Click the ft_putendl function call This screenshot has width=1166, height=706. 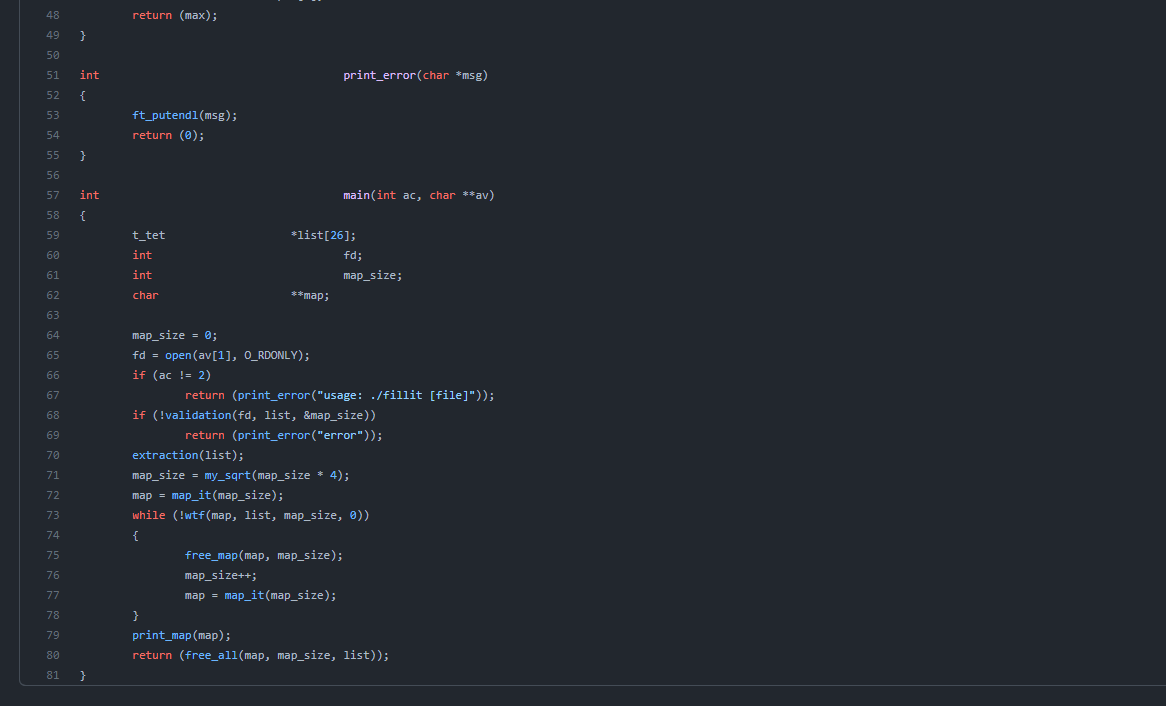click(x=165, y=115)
